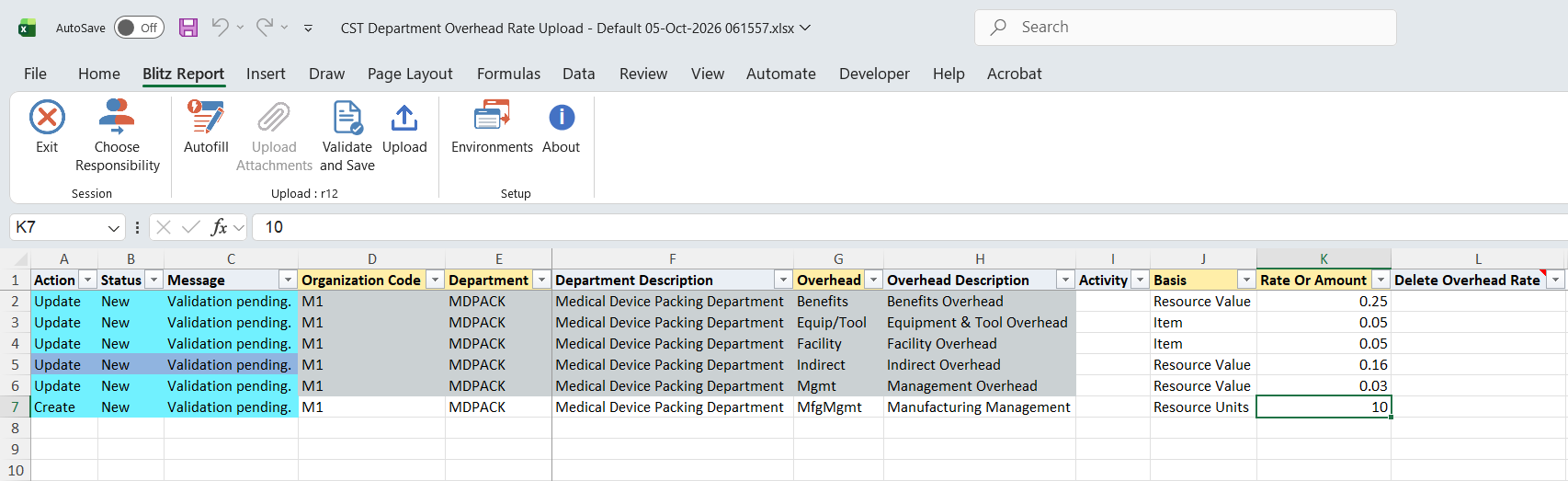1568x481 pixels.
Task: Select the 0.25 rate cell
Action: [x=1324, y=301]
